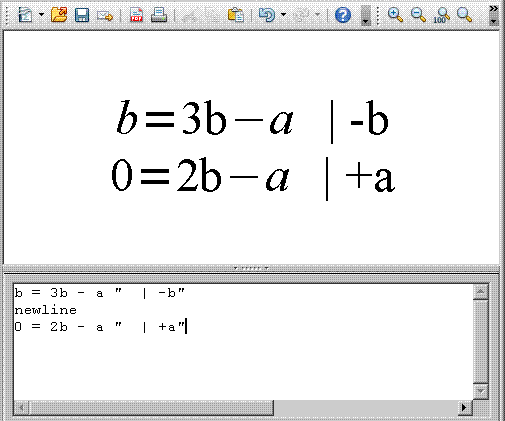505x421 pixels.
Task: Click inside the formula command text field
Action: 243,342
